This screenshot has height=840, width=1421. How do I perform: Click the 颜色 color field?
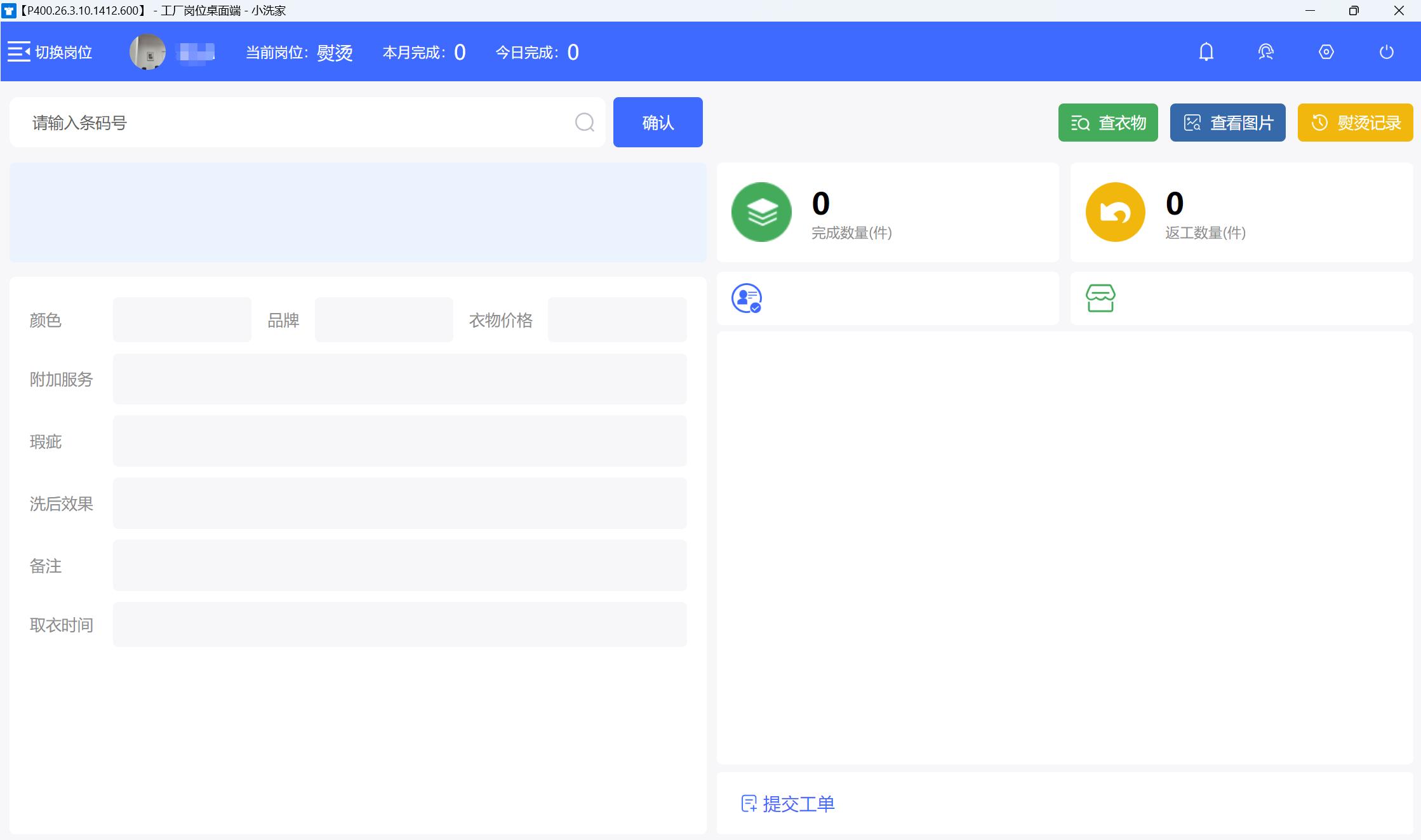[x=182, y=320]
